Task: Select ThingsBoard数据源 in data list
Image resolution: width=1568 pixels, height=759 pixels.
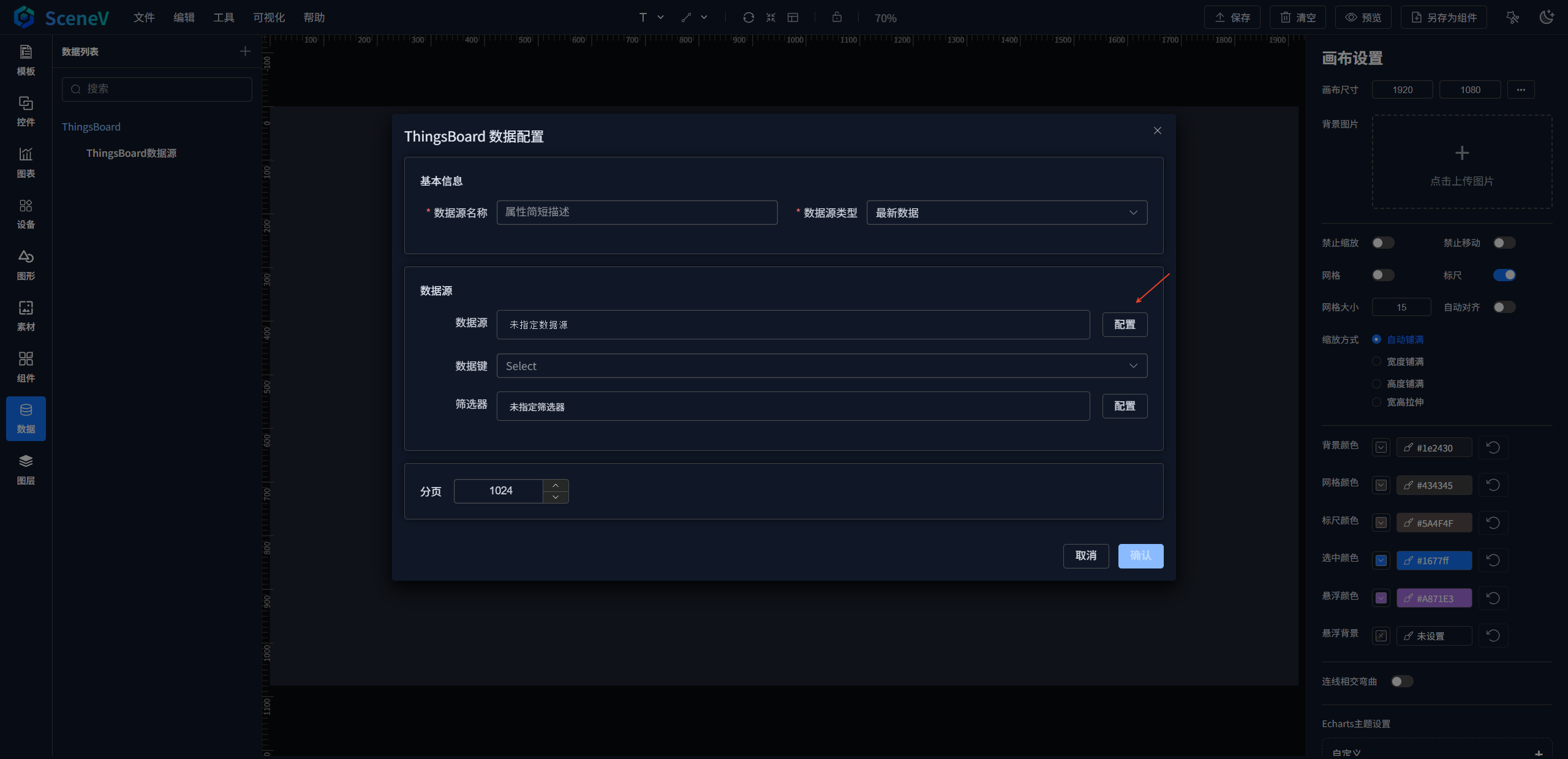Action: click(131, 153)
